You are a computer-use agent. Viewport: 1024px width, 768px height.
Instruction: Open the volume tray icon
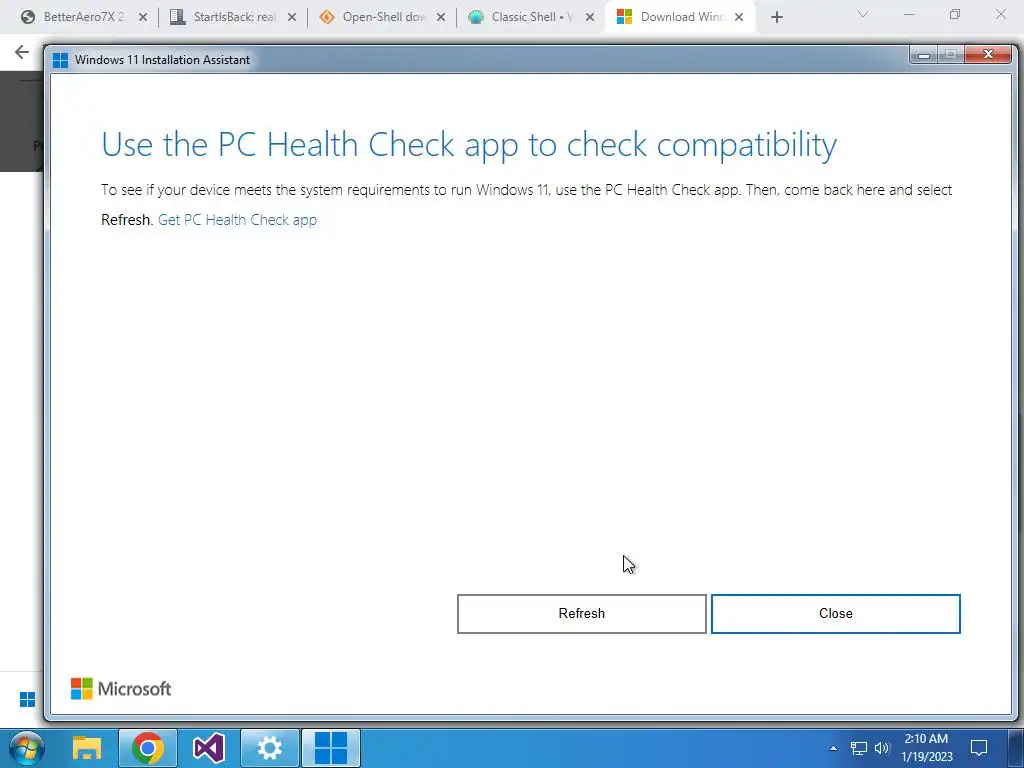click(882, 748)
